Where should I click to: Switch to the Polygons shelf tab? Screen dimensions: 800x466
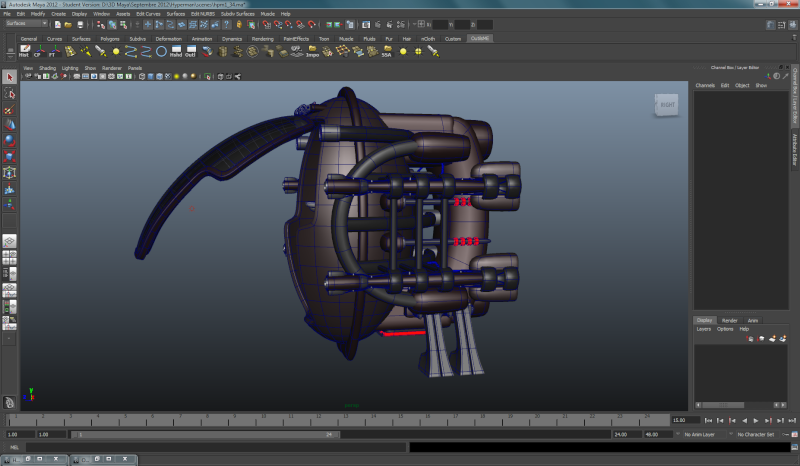(x=110, y=39)
